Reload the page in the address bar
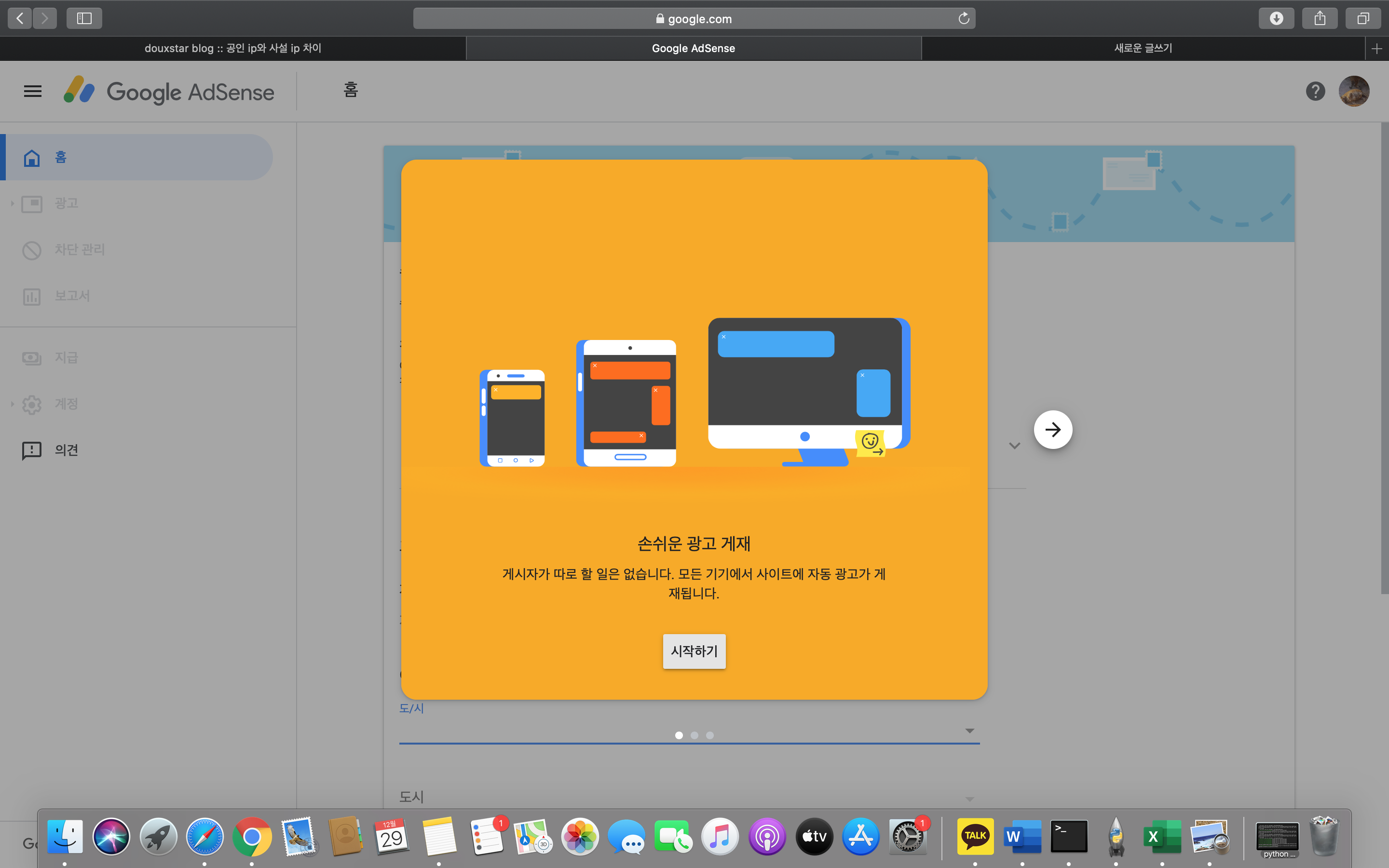 964,18
